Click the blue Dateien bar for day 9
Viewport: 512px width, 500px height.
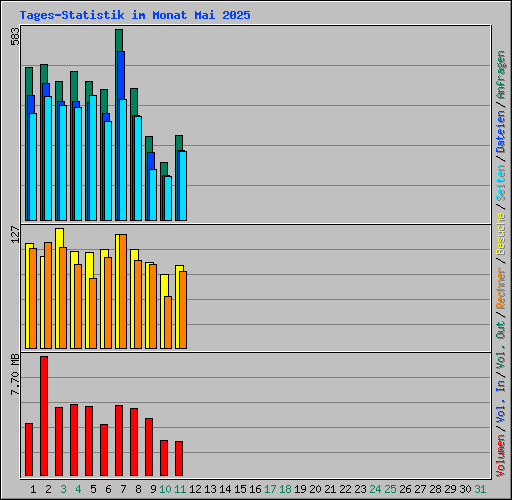[151, 161]
